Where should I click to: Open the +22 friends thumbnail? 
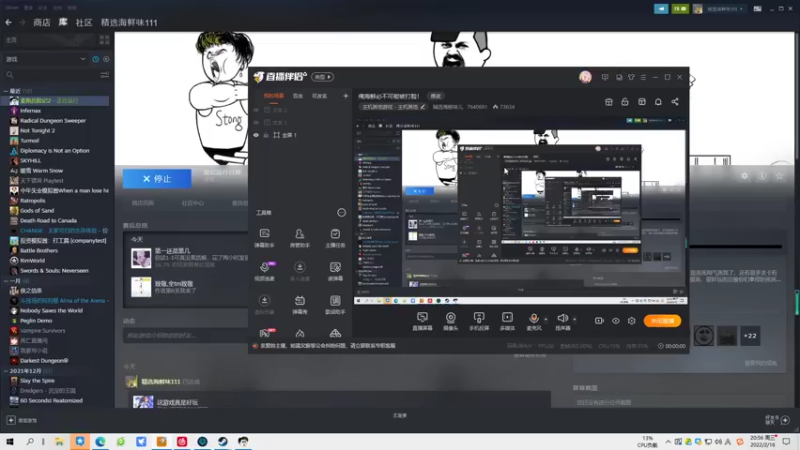(x=750, y=336)
